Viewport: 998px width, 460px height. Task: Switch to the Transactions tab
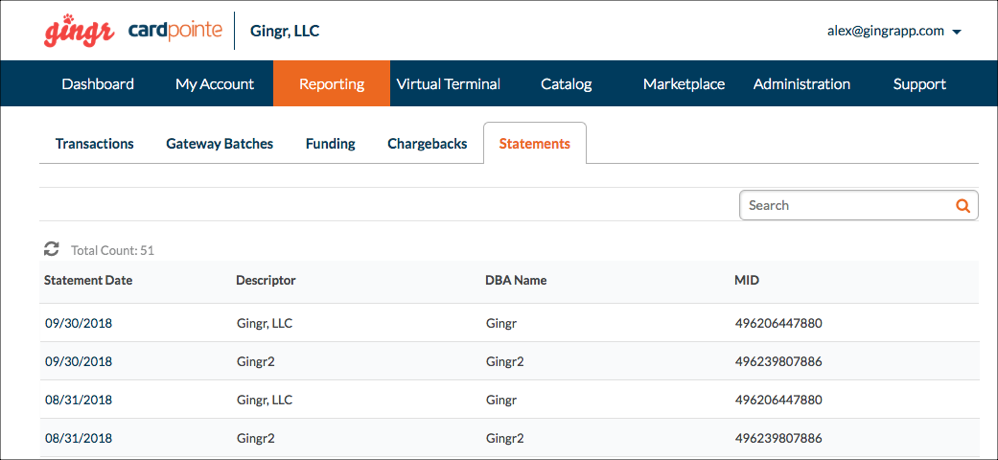pos(94,144)
